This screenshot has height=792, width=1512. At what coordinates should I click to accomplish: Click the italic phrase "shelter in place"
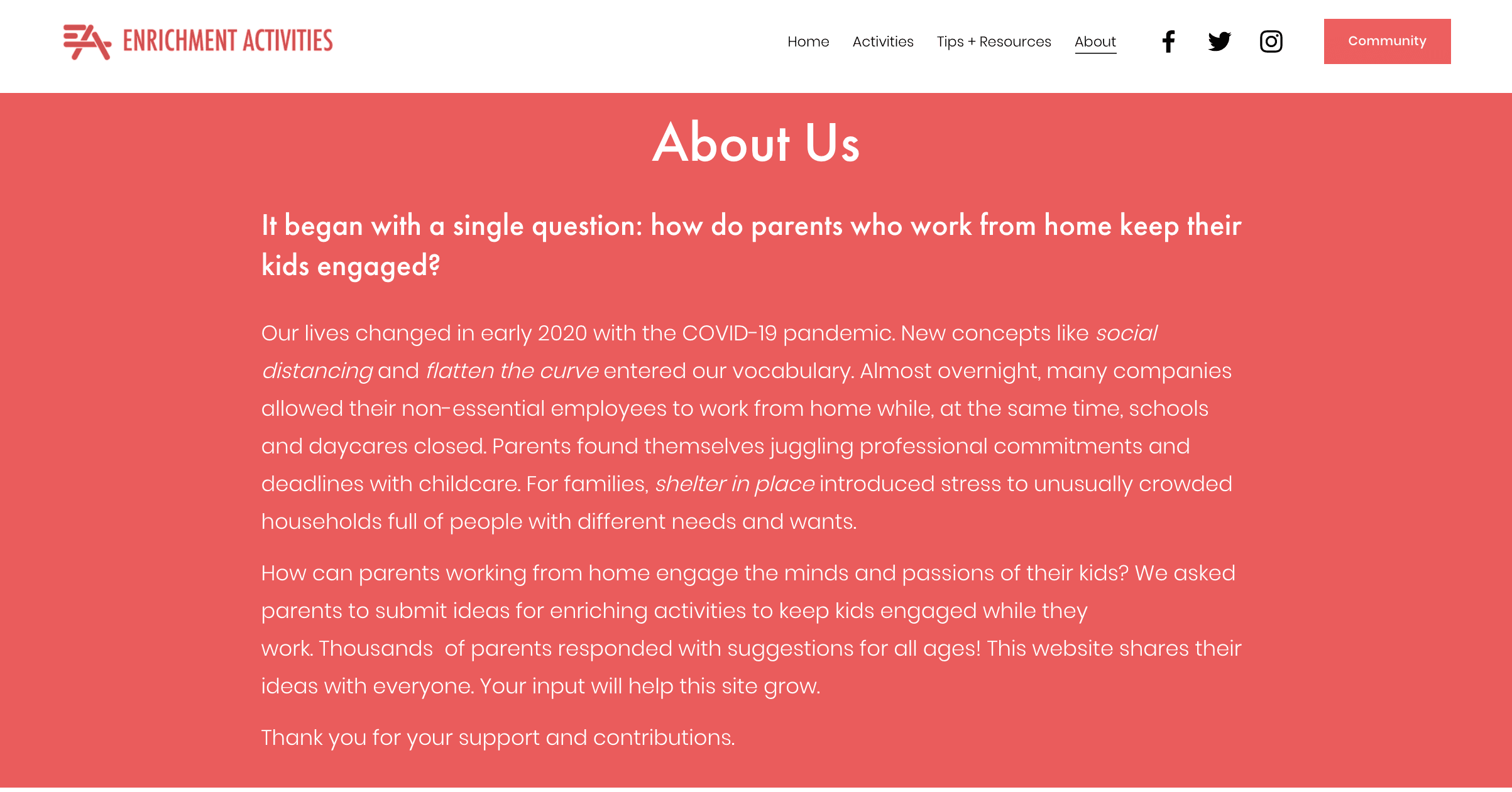click(x=734, y=484)
